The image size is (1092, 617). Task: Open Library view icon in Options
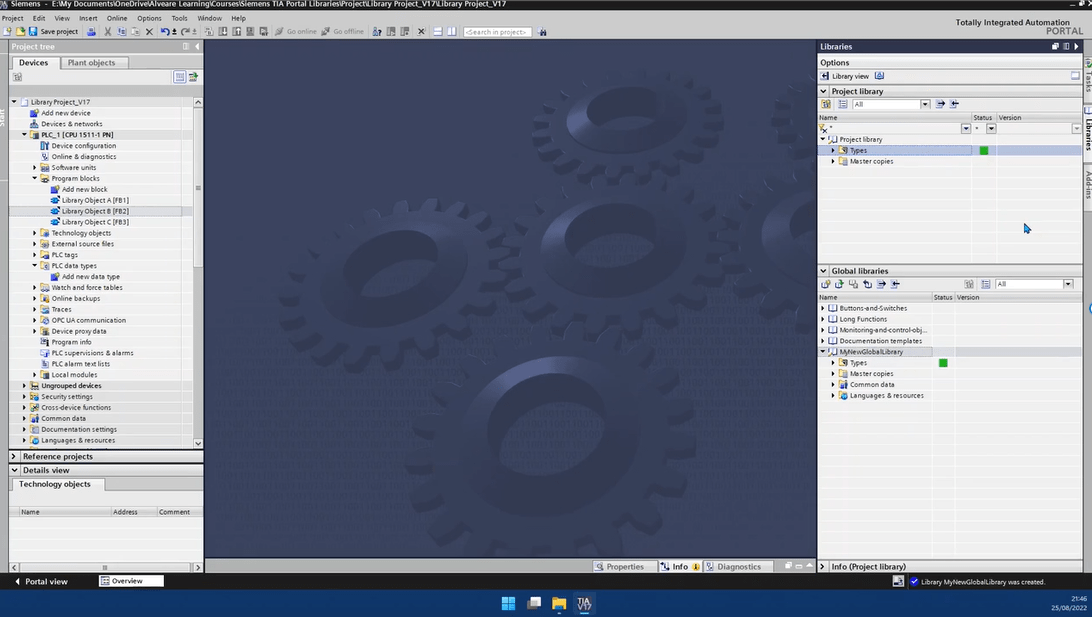(825, 76)
